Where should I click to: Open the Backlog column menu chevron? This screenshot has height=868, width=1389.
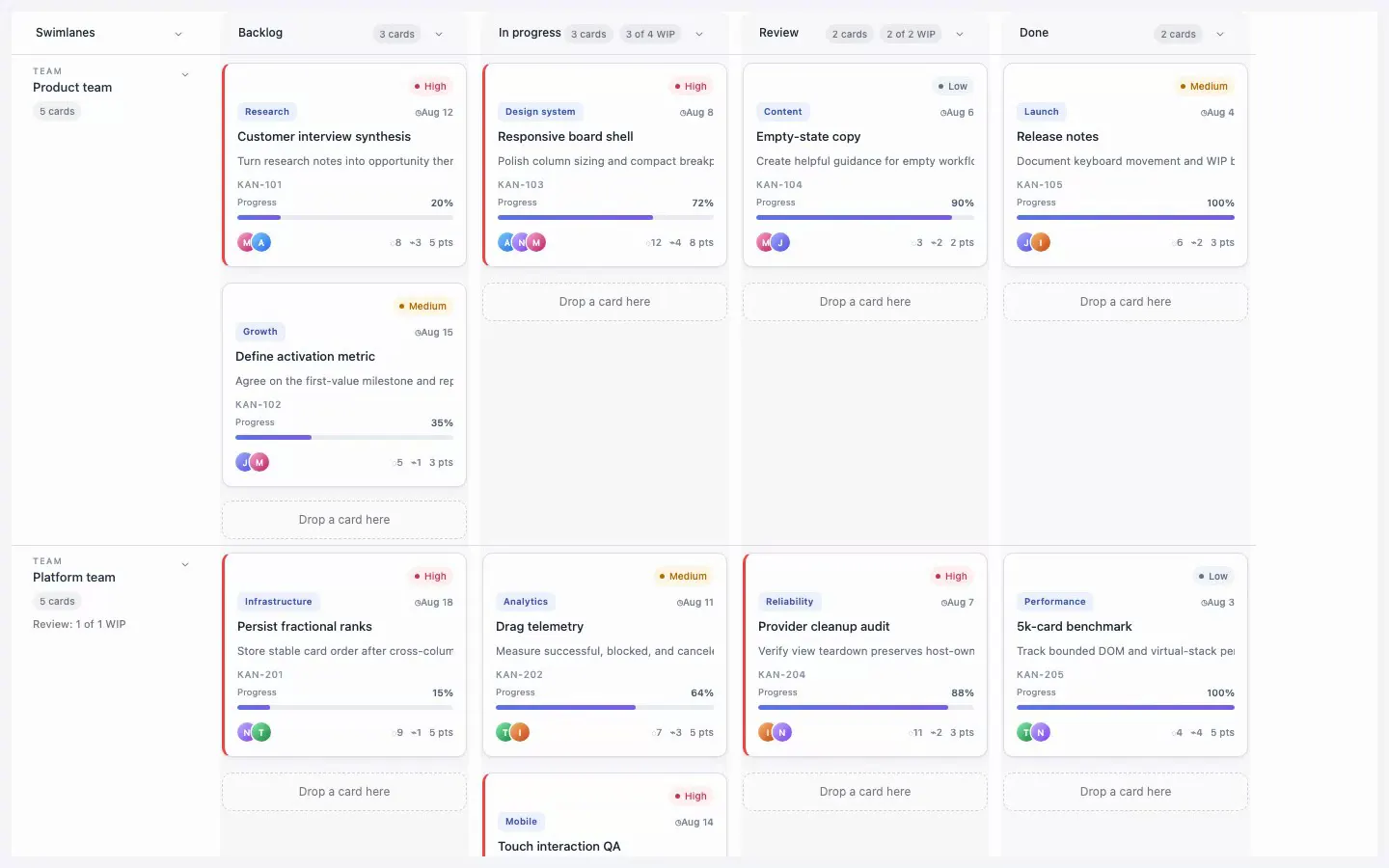439,34
